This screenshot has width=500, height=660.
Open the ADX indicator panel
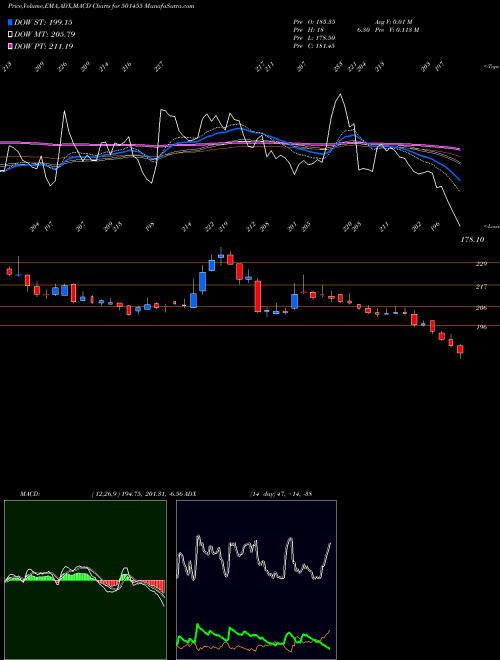tap(256, 580)
